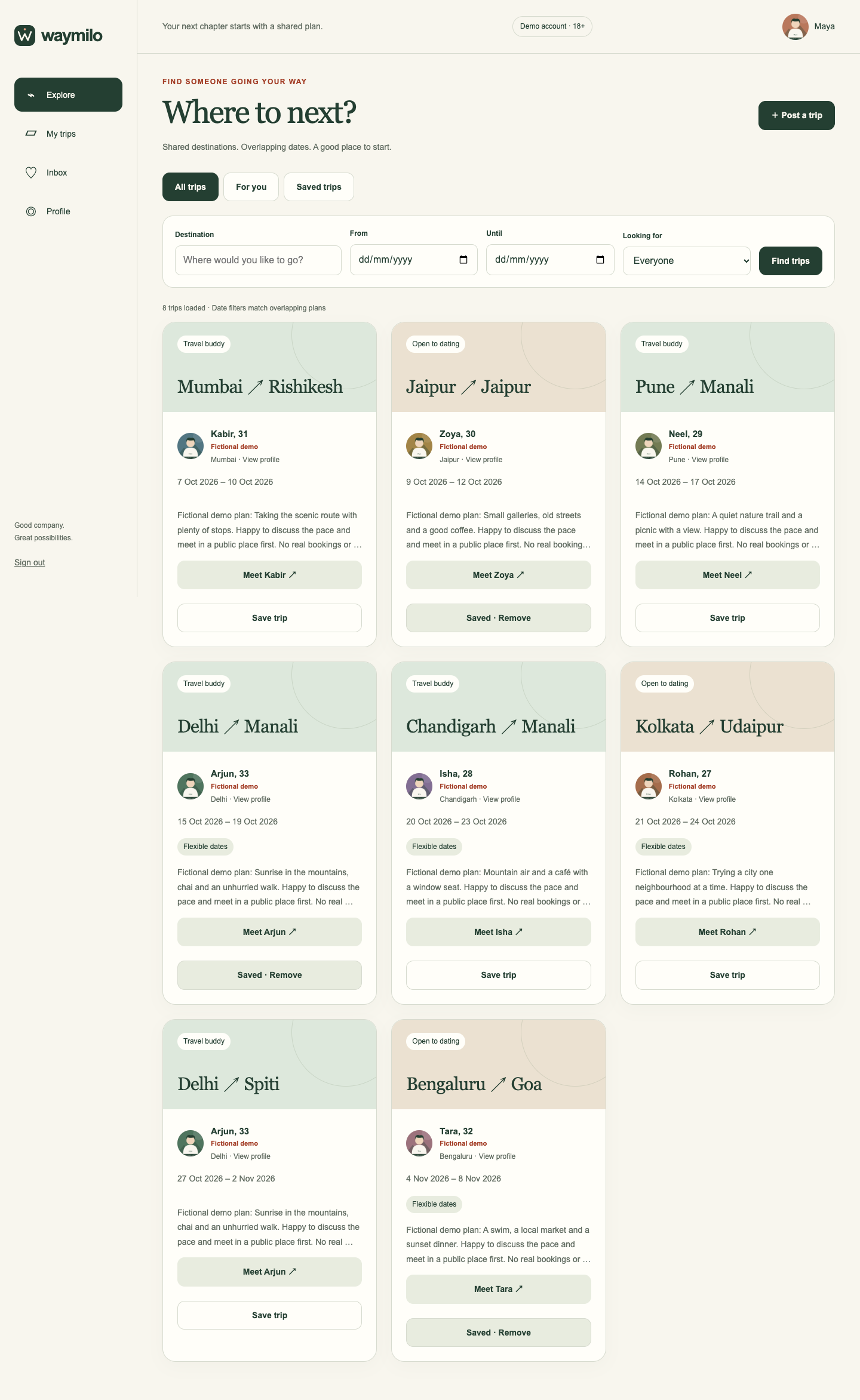Click Neel's profile avatar
The width and height of the screenshot is (860, 1400).
[x=649, y=446]
